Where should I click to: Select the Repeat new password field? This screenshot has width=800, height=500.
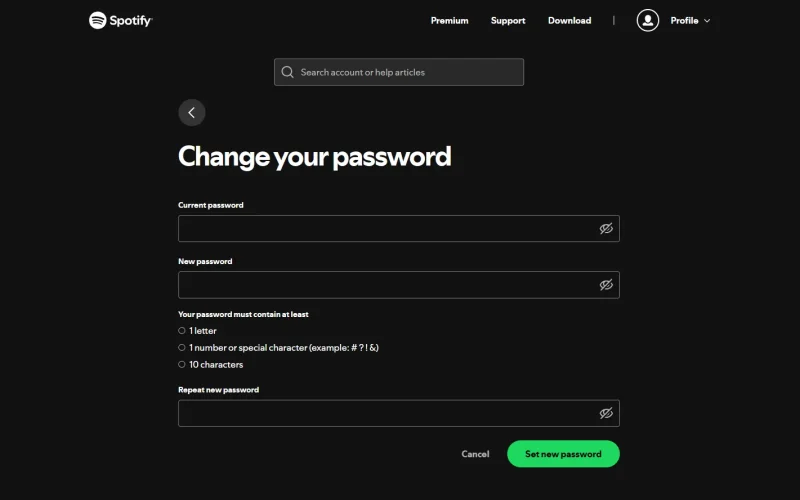tap(385, 413)
